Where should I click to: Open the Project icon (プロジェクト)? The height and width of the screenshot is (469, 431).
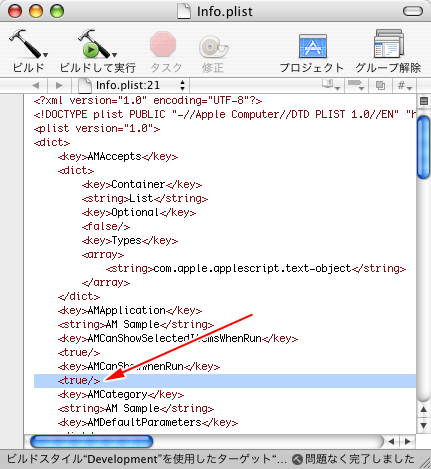pos(312,46)
